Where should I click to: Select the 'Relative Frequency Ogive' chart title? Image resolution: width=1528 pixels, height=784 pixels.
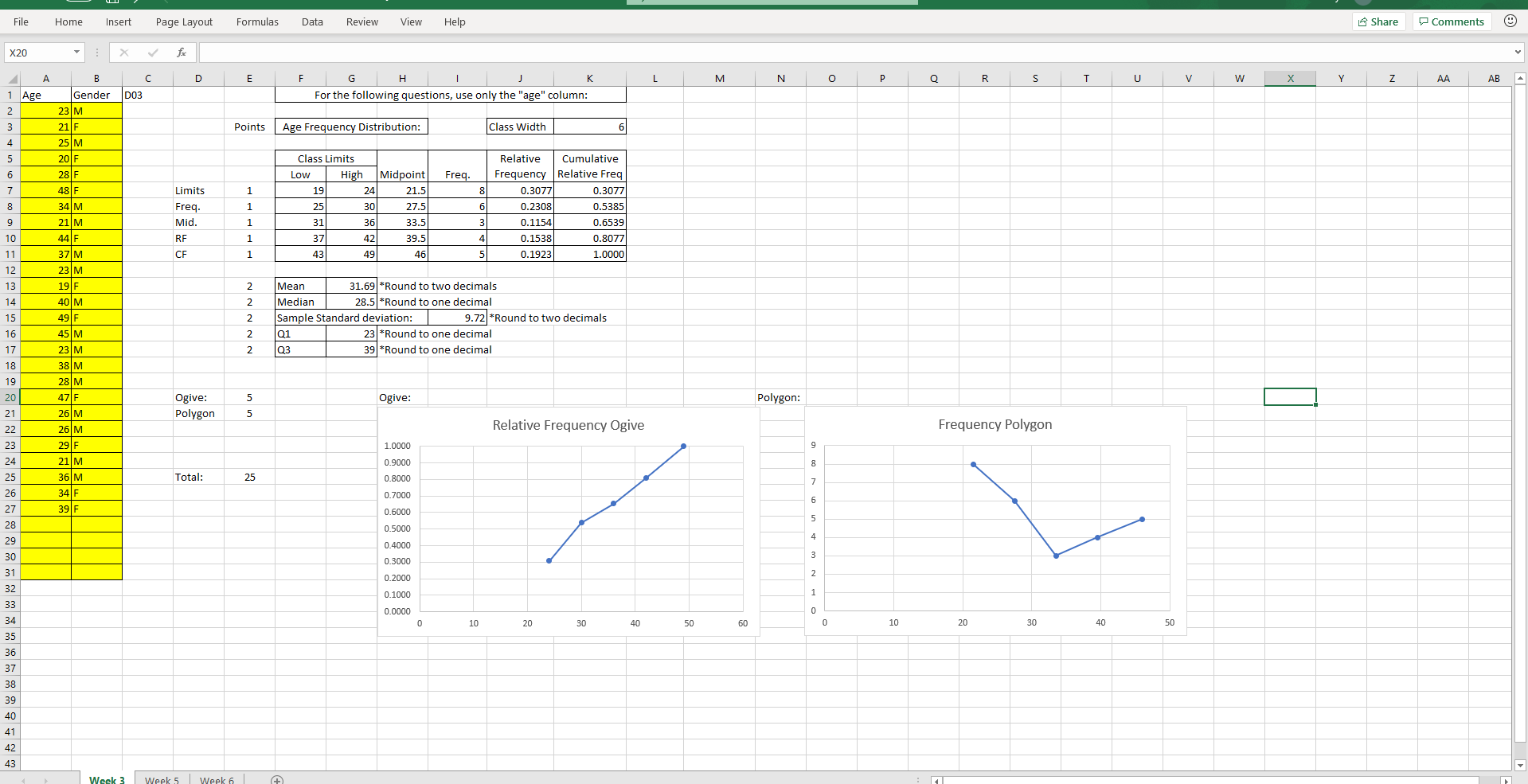point(569,425)
